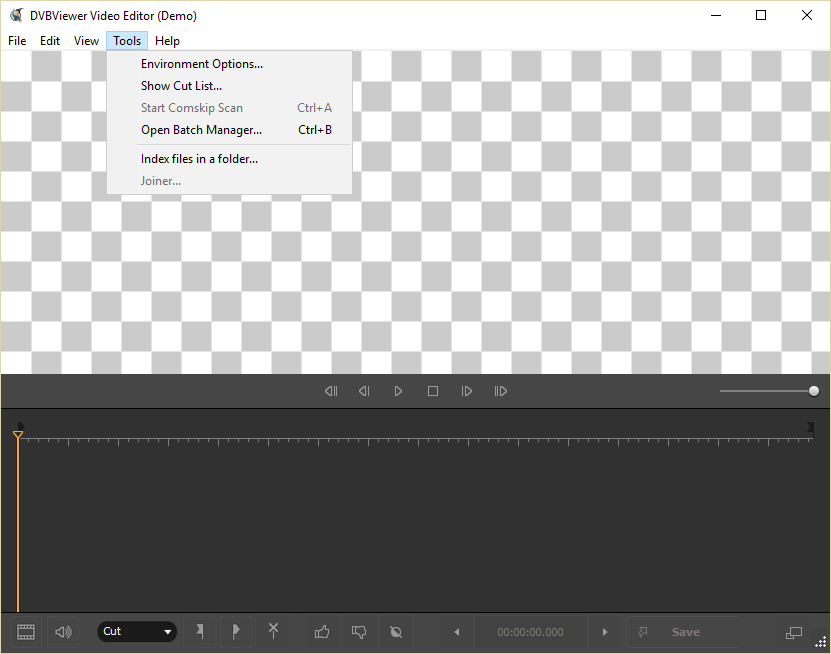This screenshot has width=831, height=654.
Task: Close the DVBViewer Video Editor window
Action: pos(807,15)
